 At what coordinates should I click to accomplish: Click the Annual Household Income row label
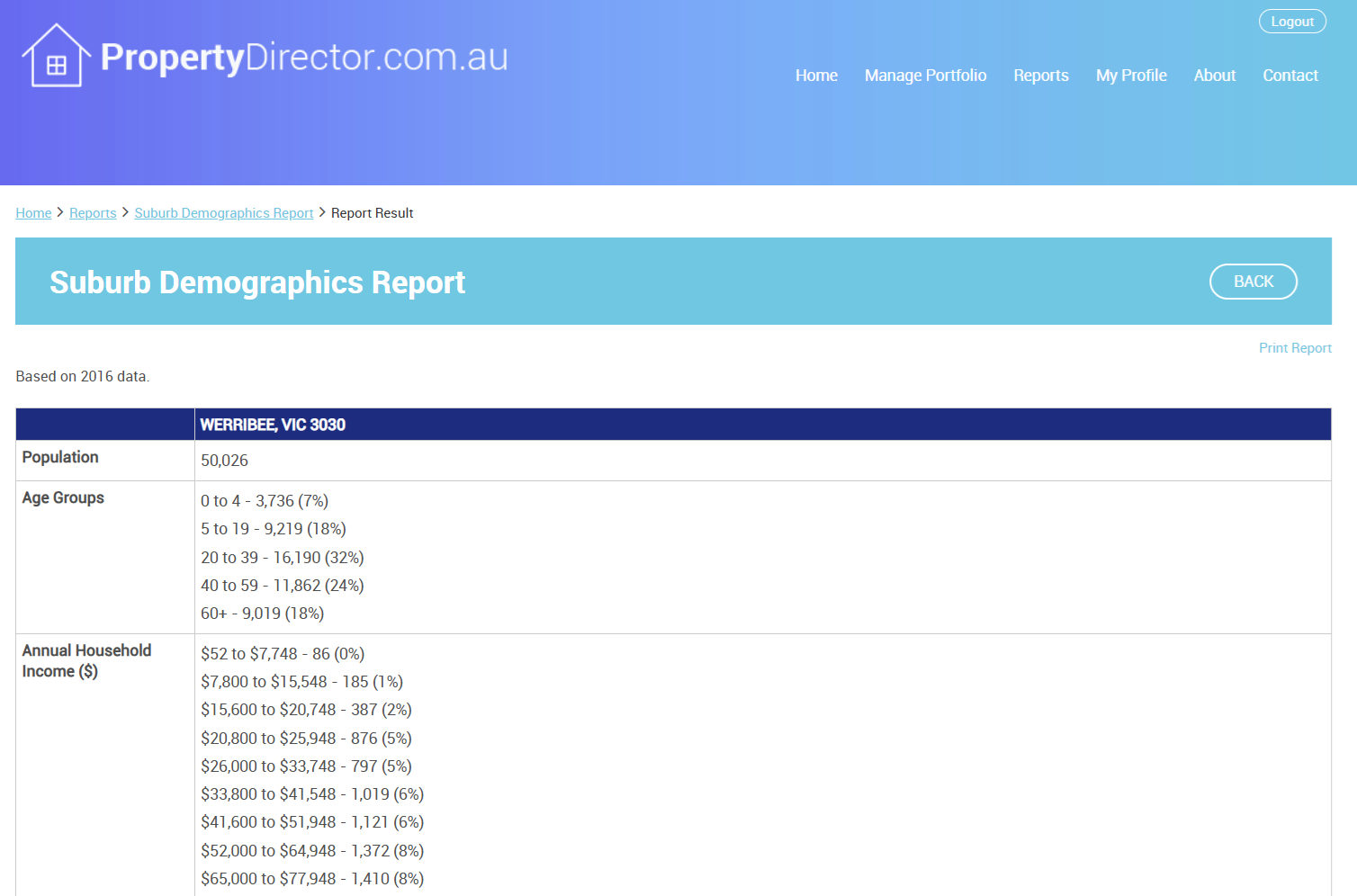click(86, 660)
